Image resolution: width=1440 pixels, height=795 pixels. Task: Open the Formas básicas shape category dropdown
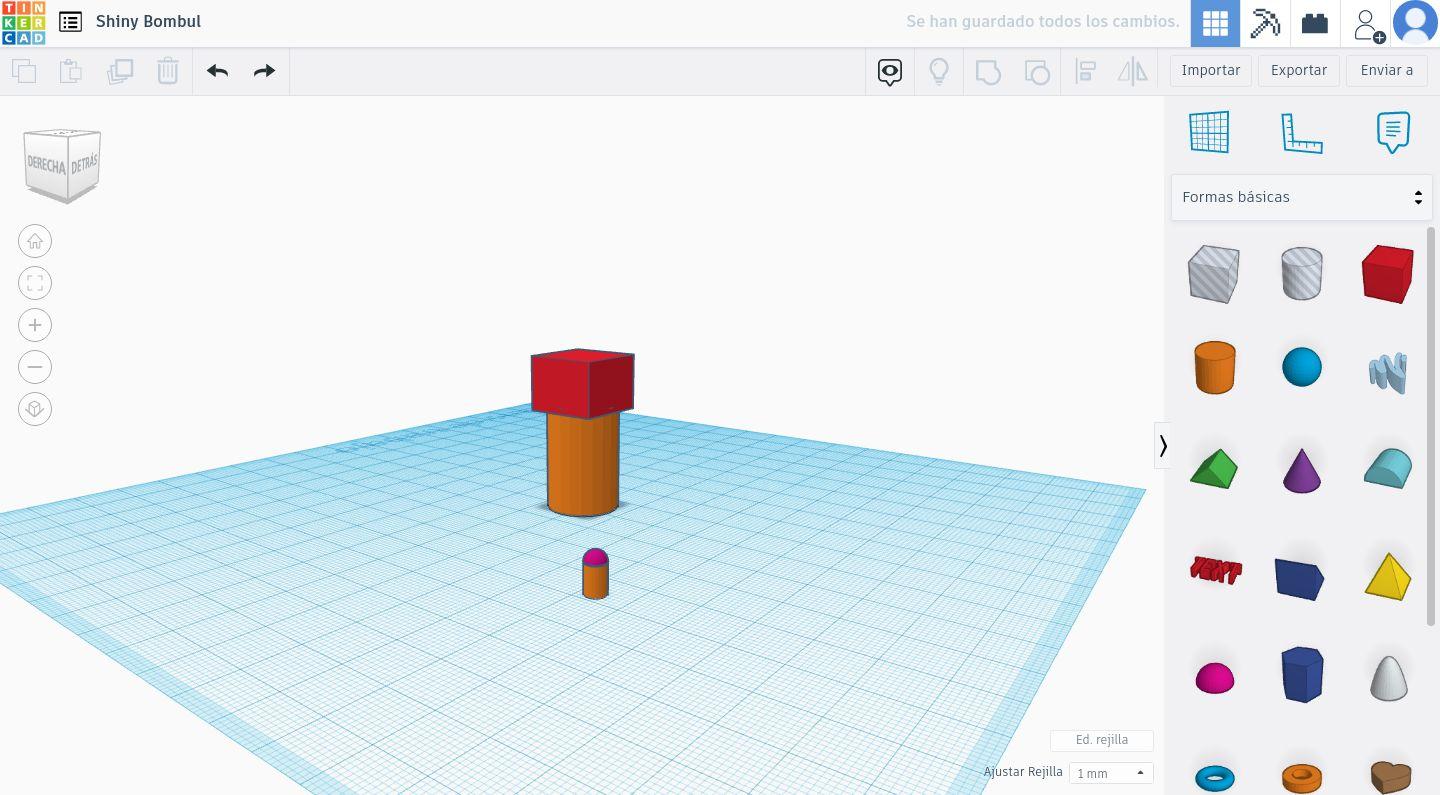tap(1301, 197)
